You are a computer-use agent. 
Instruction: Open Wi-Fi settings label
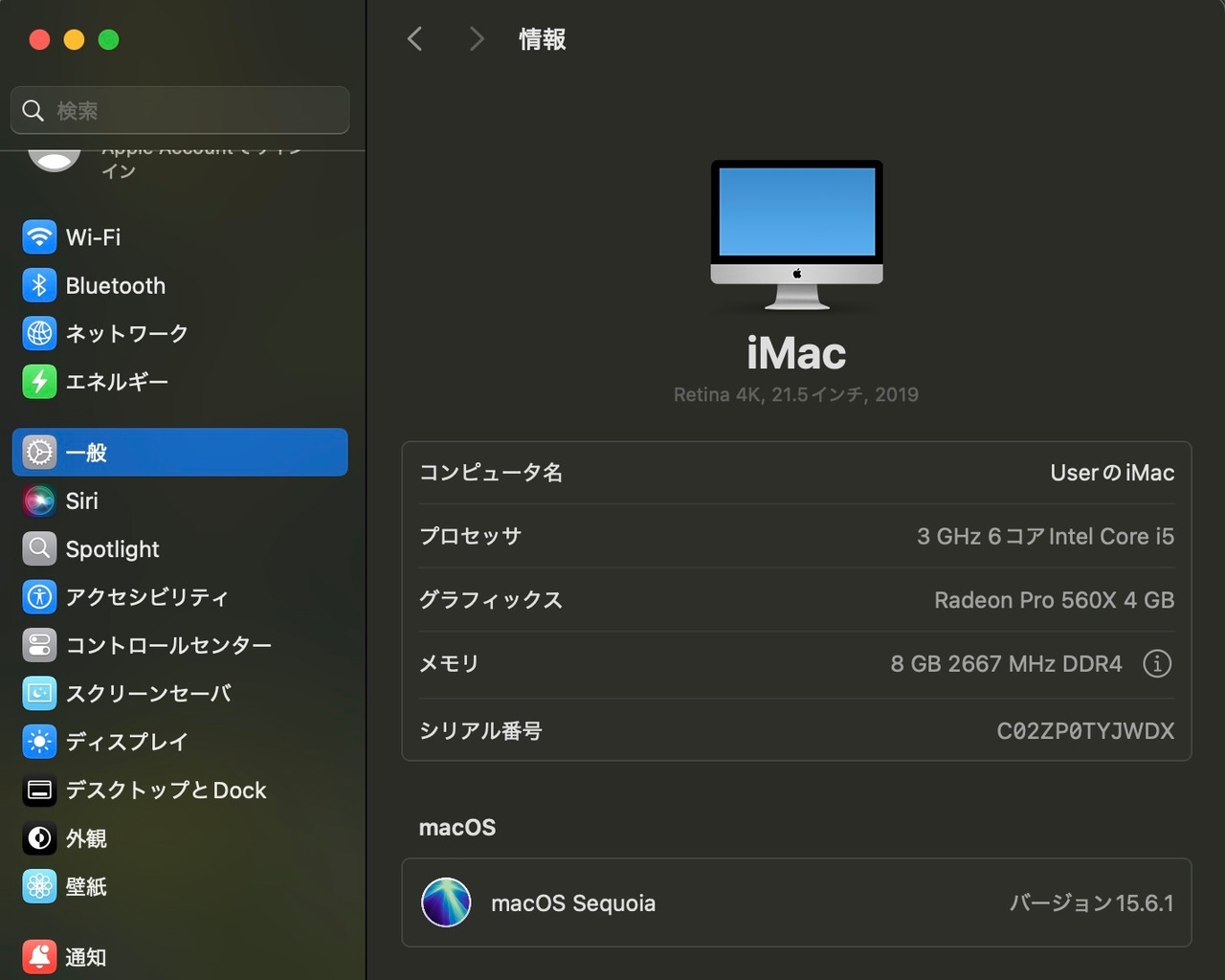[93, 237]
